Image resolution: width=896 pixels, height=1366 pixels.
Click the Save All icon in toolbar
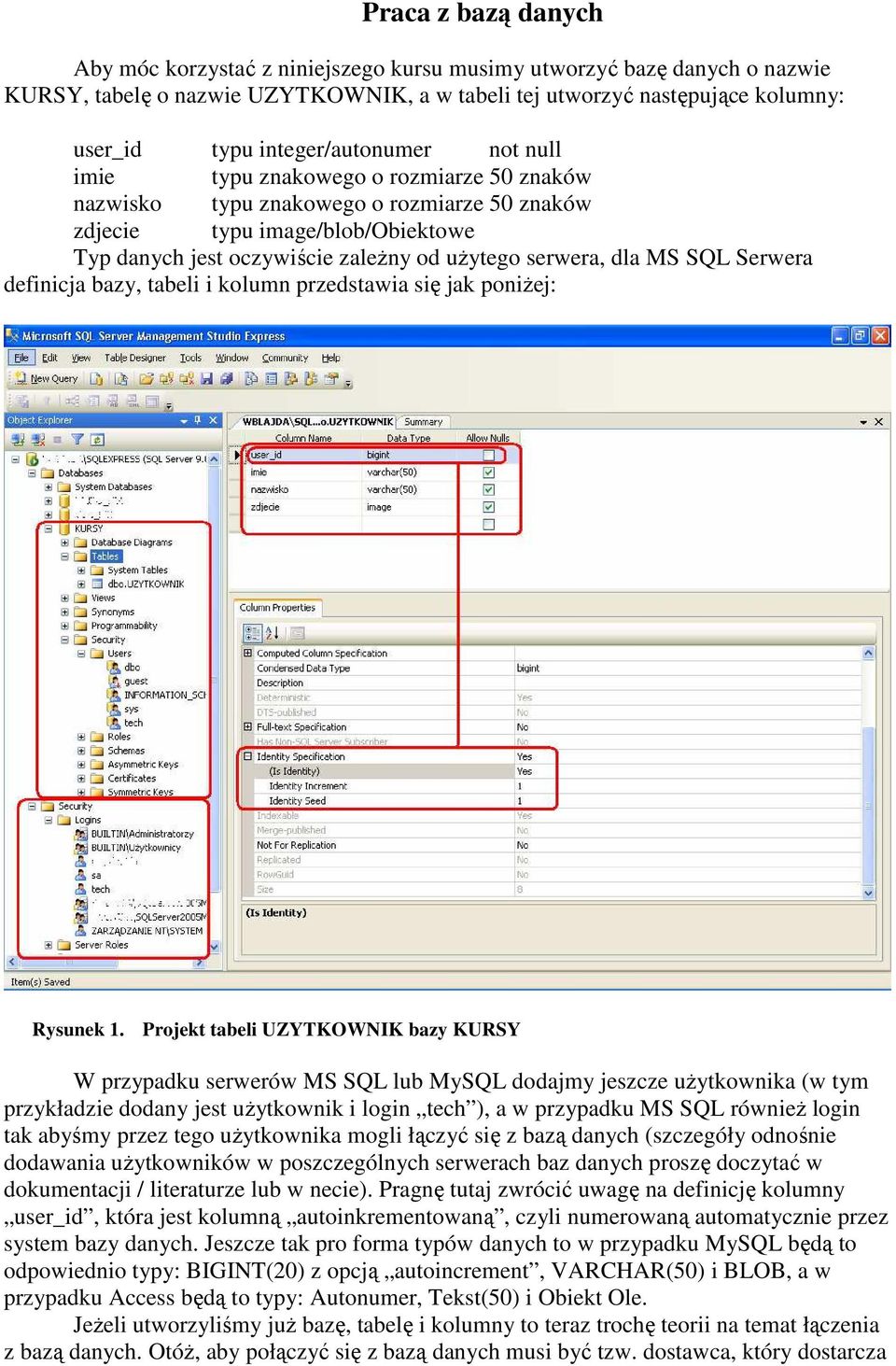click(226, 379)
